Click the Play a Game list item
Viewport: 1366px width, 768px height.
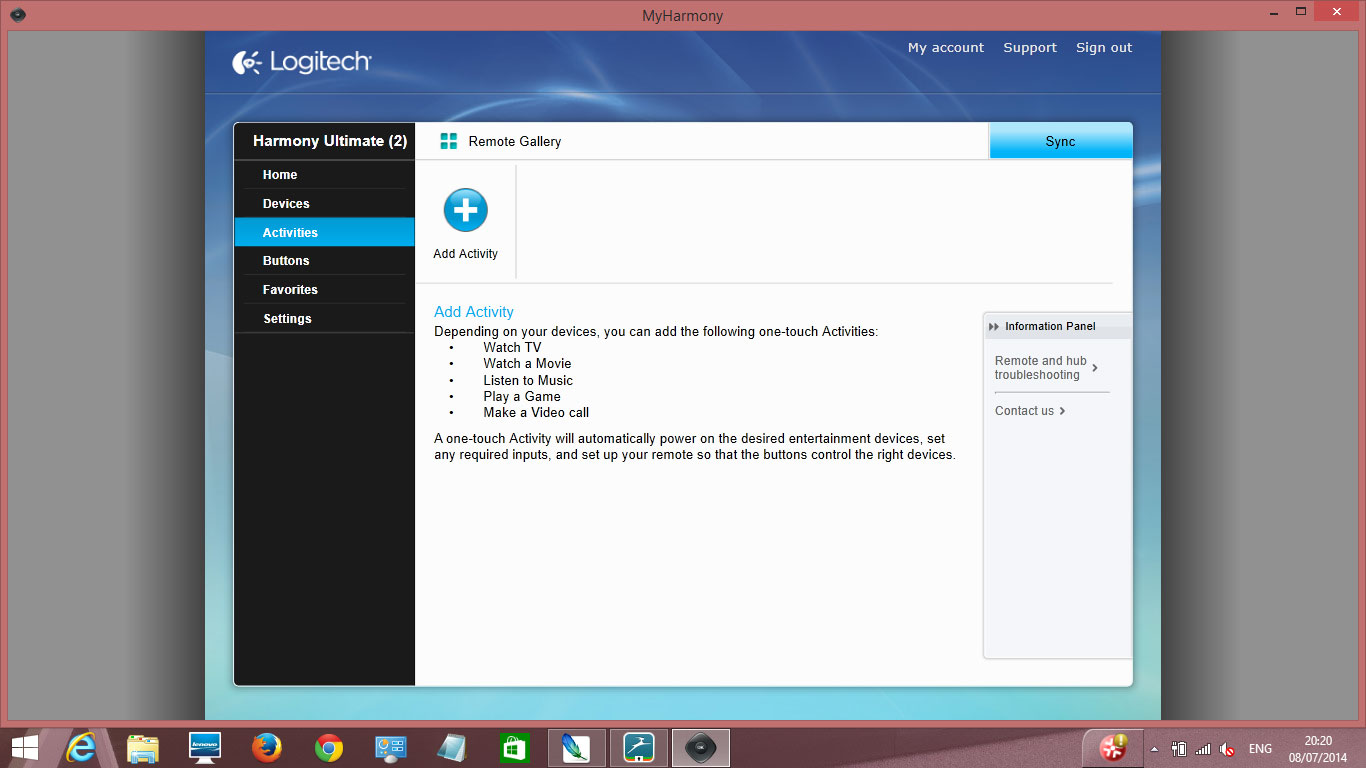click(522, 396)
